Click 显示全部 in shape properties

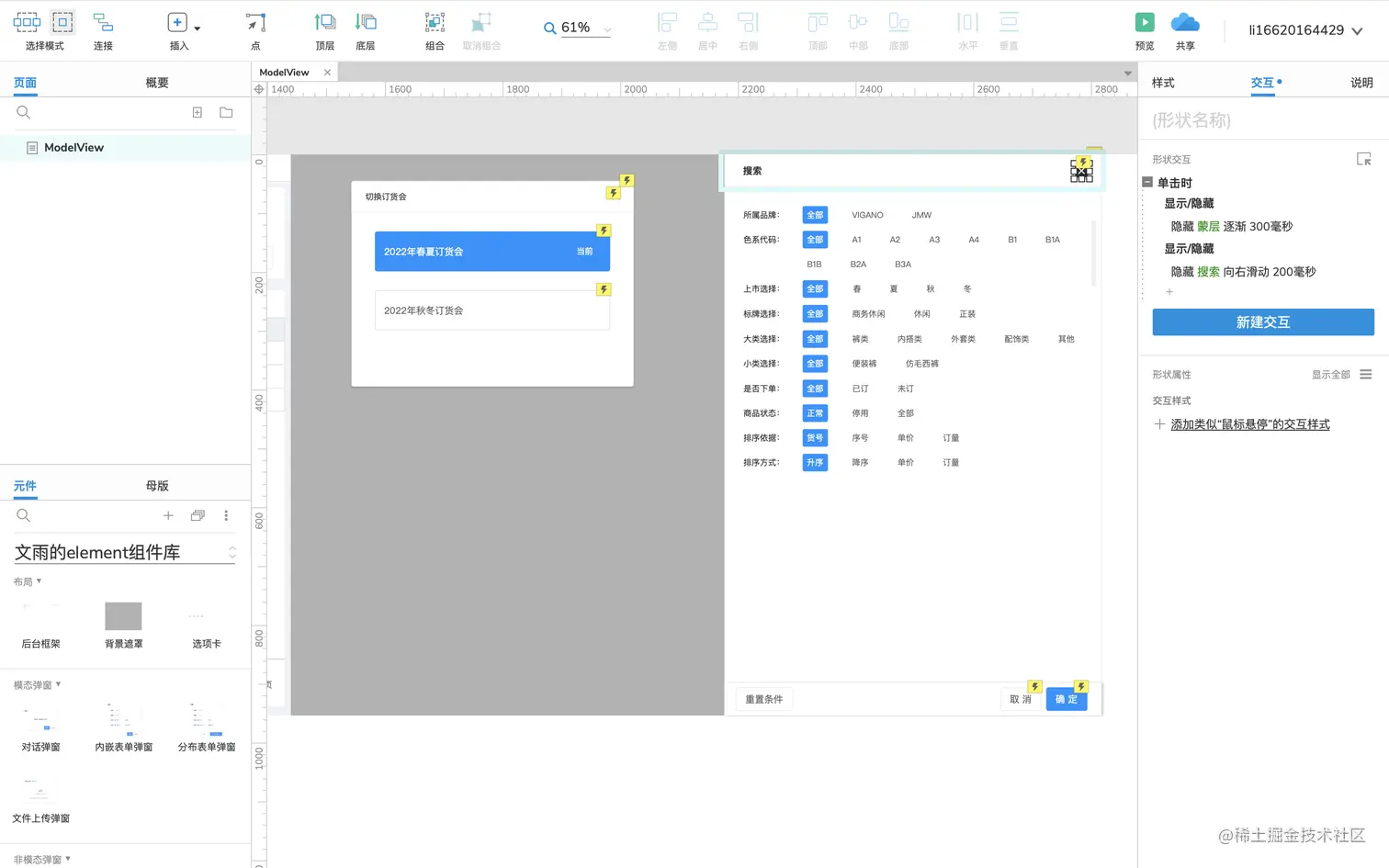[x=1330, y=375]
